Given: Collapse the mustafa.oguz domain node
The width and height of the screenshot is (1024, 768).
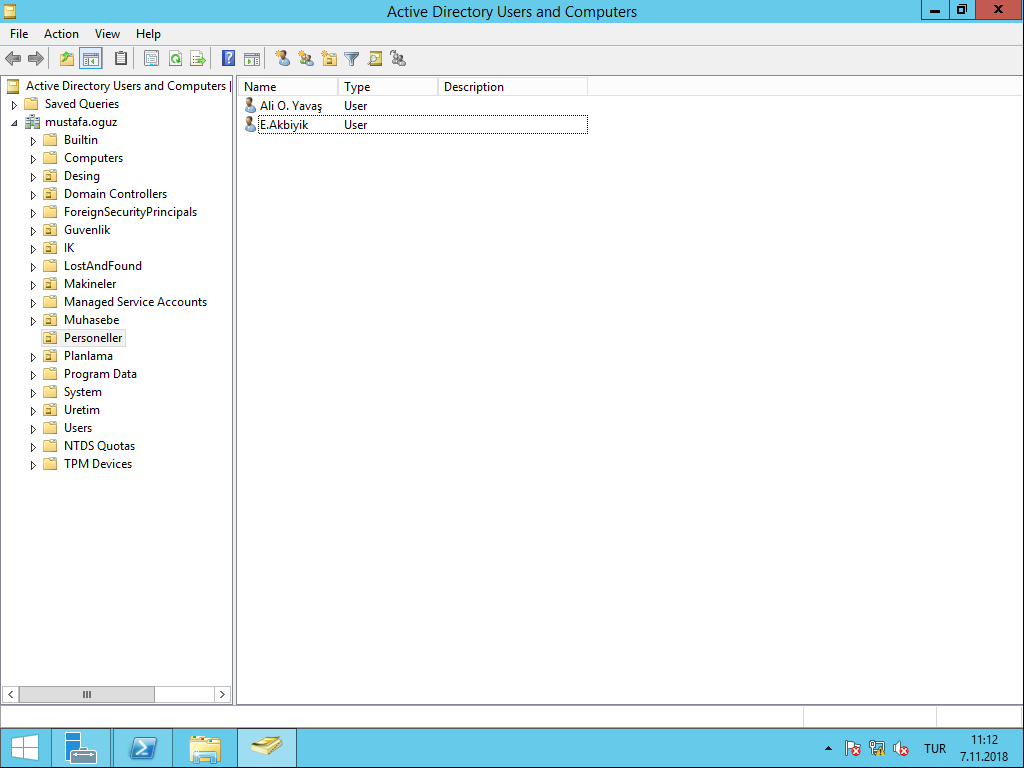Looking at the screenshot, I should (14, 123).
